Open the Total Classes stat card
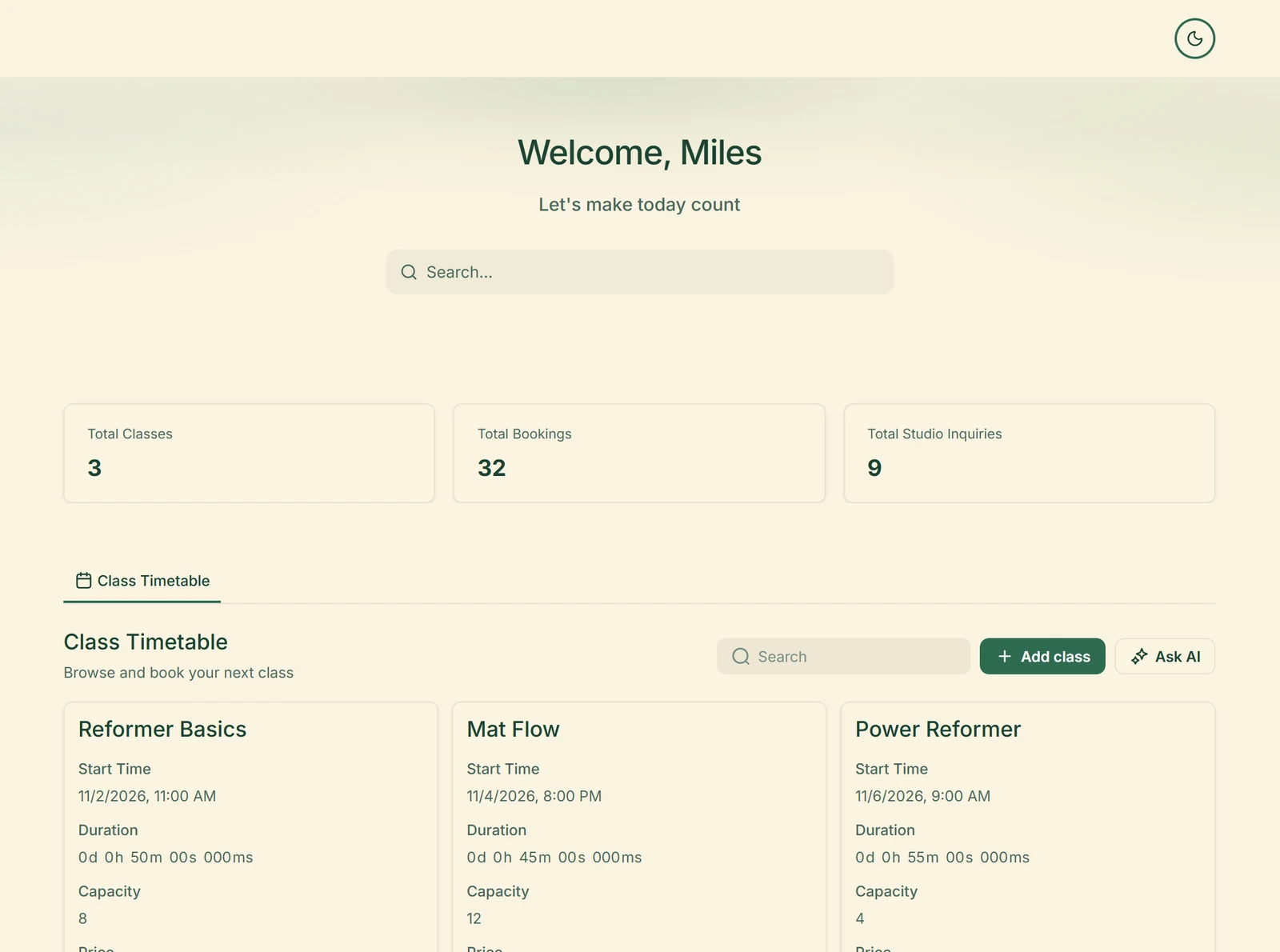 pos(249,454)
